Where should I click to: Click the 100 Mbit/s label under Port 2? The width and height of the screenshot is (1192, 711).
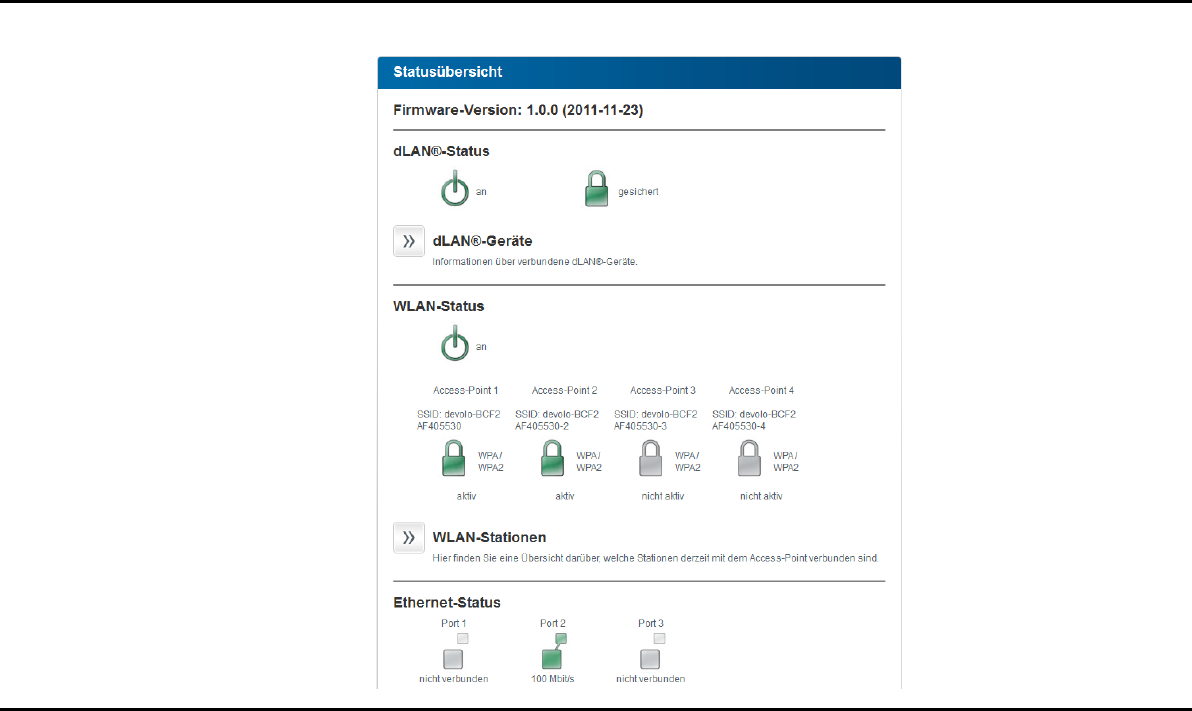pos(553,678)
